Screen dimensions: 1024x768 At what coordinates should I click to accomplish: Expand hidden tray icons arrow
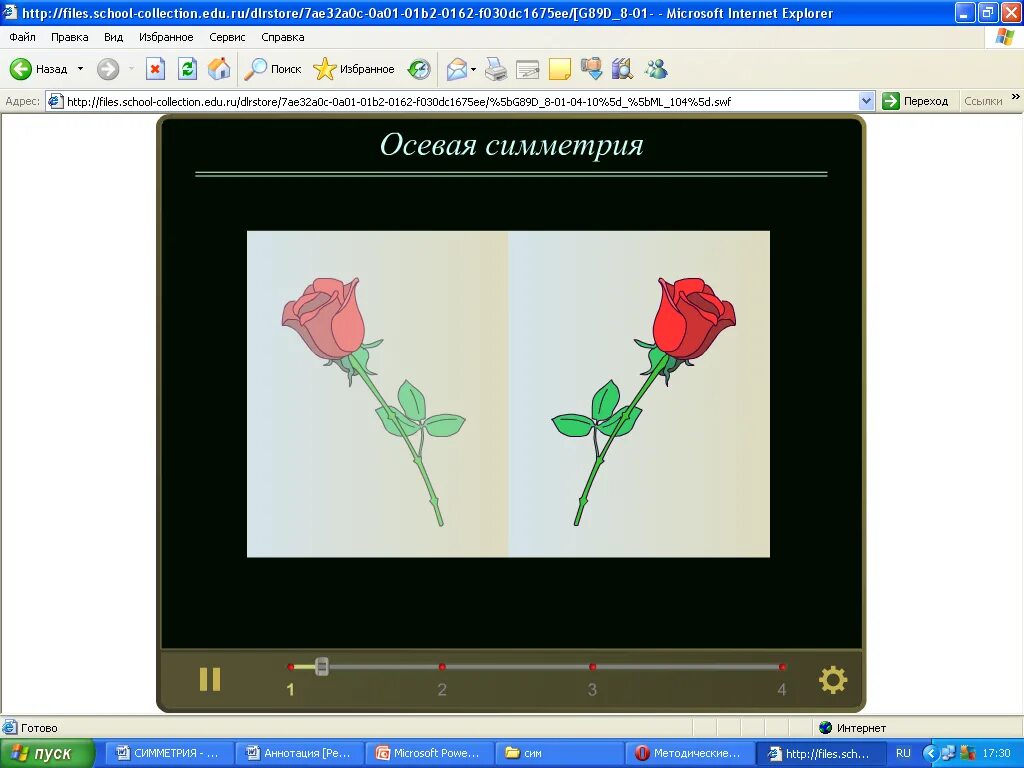(930, 754)
